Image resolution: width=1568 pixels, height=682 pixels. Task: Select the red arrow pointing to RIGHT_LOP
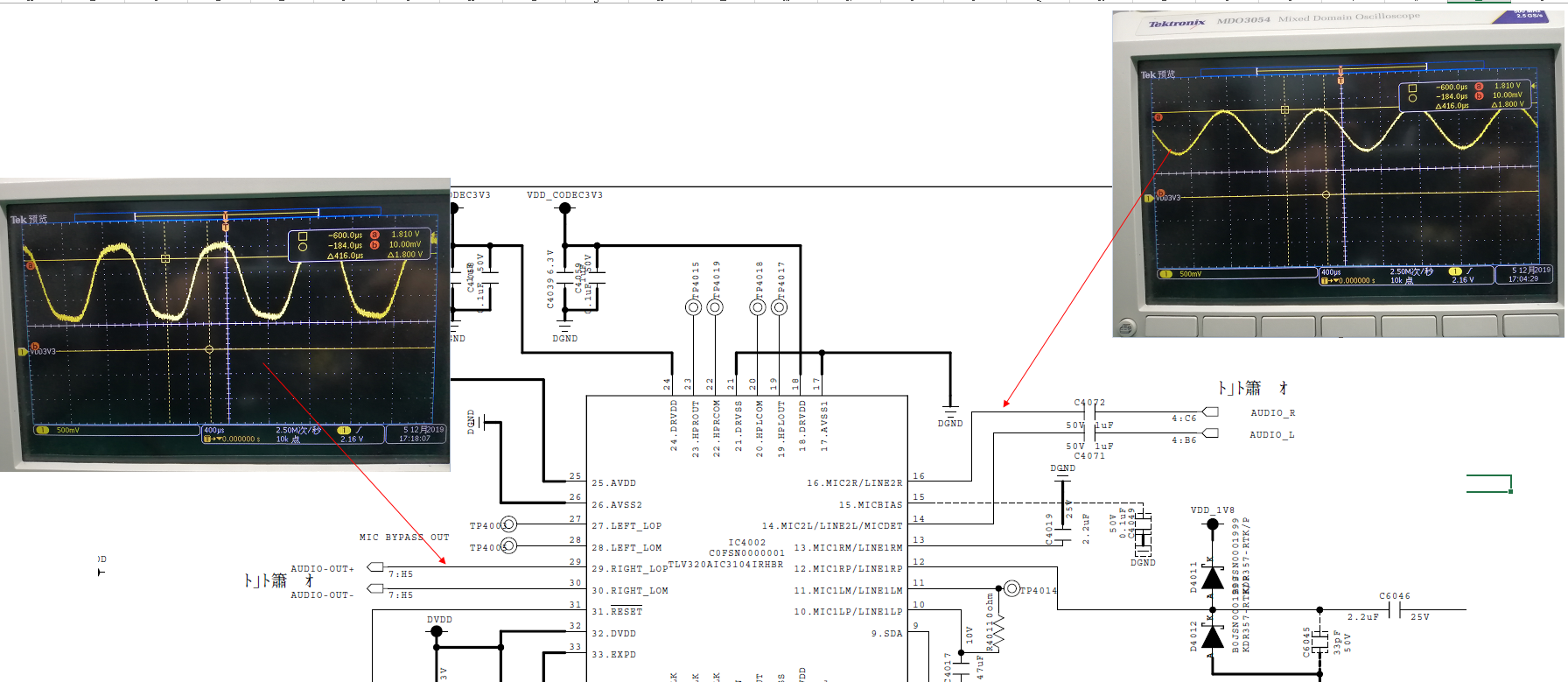tap(354, 462)
